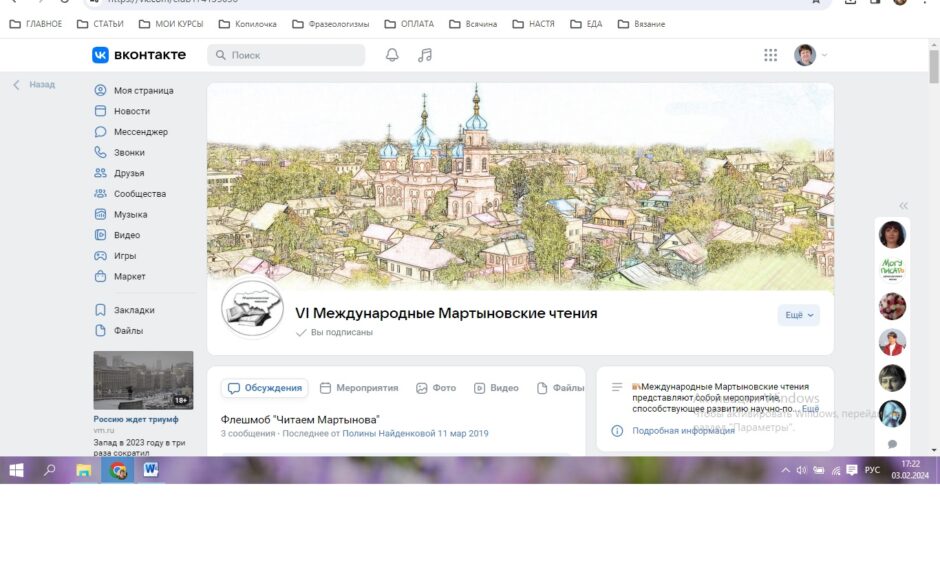This screenshot has height=570, width=940.
Task: Collapse the right chat sidebar with double chevron
Action: coord(903,206)
